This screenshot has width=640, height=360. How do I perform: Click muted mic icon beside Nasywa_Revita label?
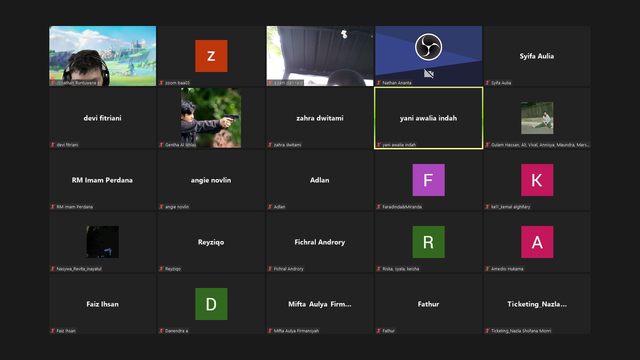click(x=53, y=269)
